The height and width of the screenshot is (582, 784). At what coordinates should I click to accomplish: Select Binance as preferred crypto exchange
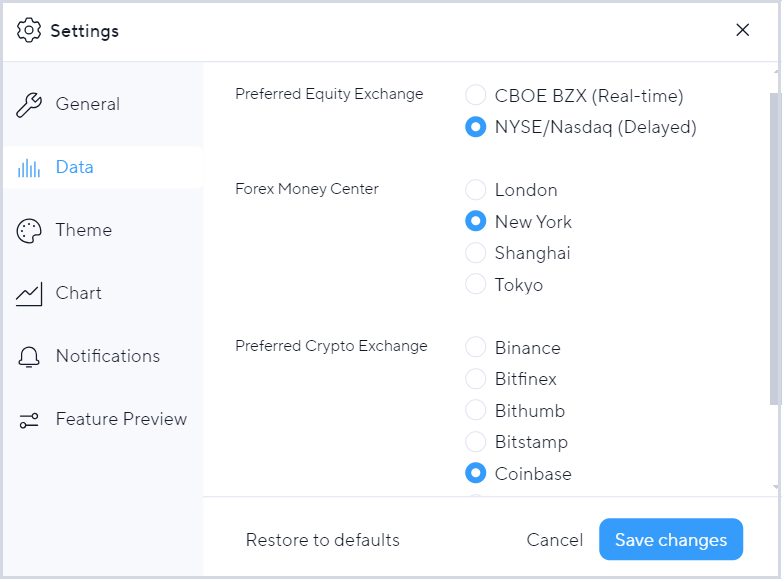click(475, 347)
